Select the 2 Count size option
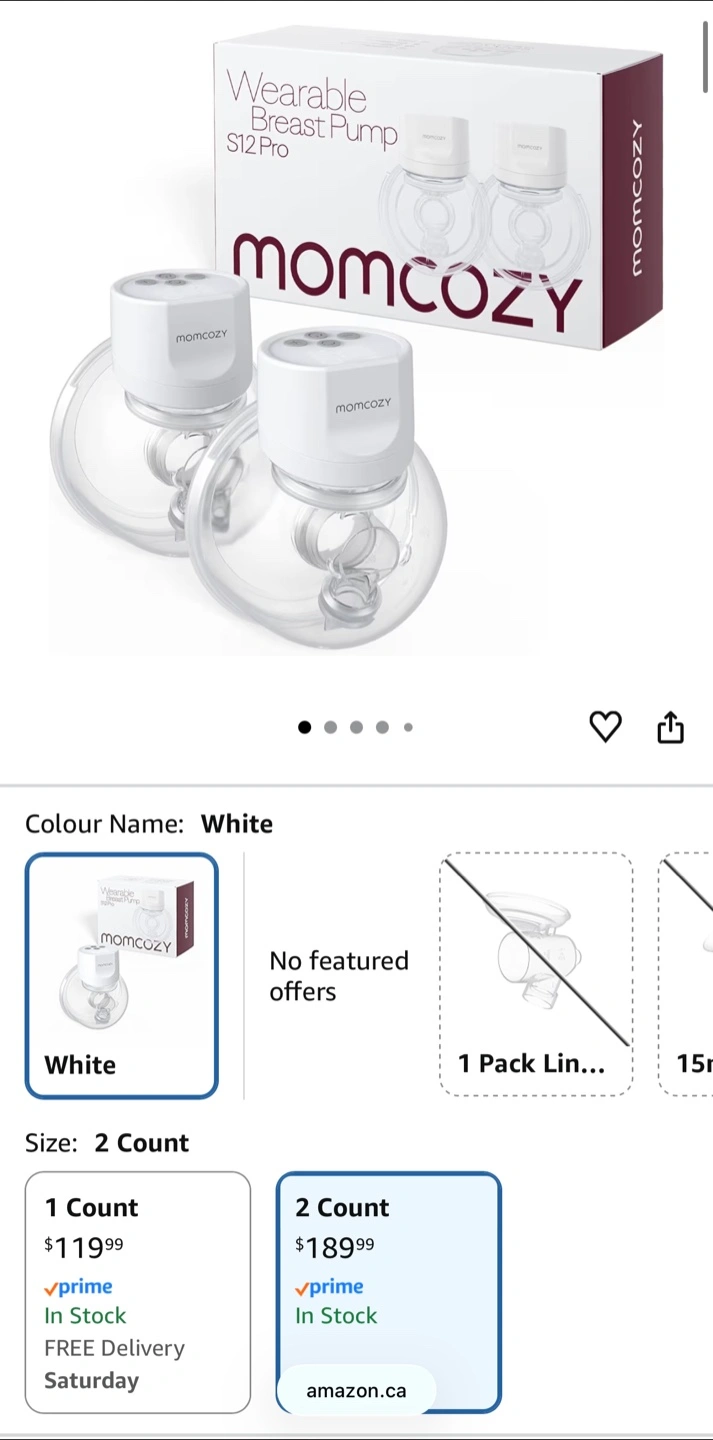The height and width of the screenshot is (1440, 713). pos(388,1292)
